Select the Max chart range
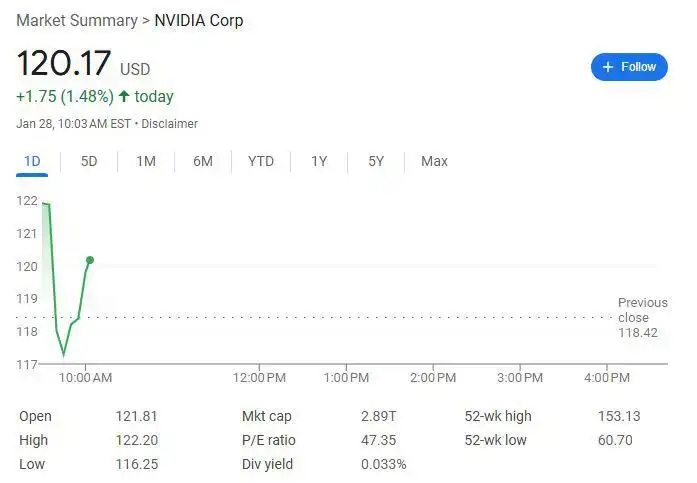The image size is (697, 483). click(434, 161)
